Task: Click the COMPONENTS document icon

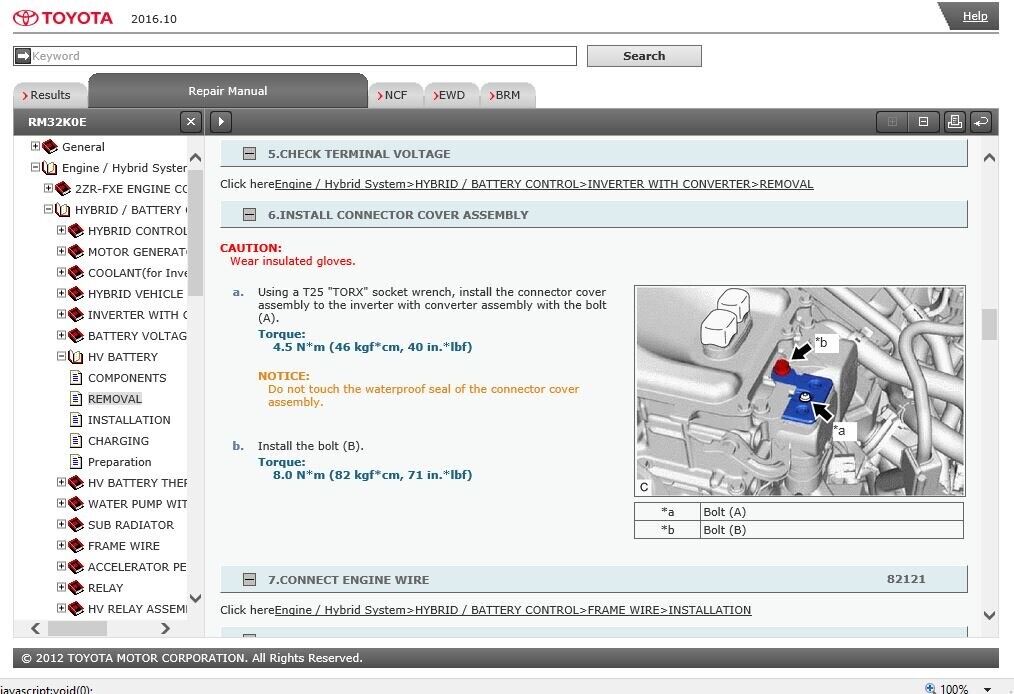Action: (x=76, y=378)
